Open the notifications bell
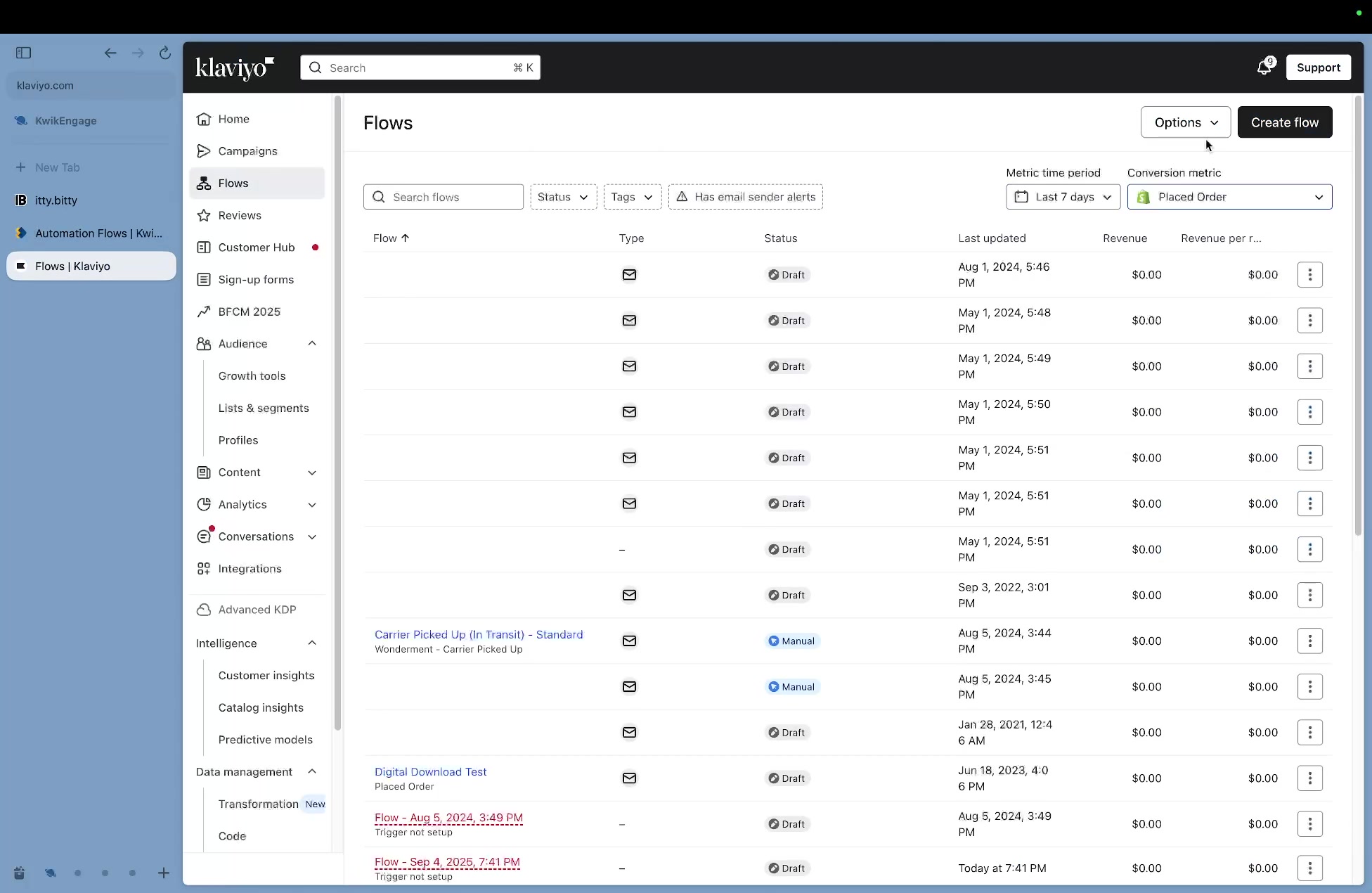The image size is (1372, 893). pyautogui.click(x=1264, y=68)
